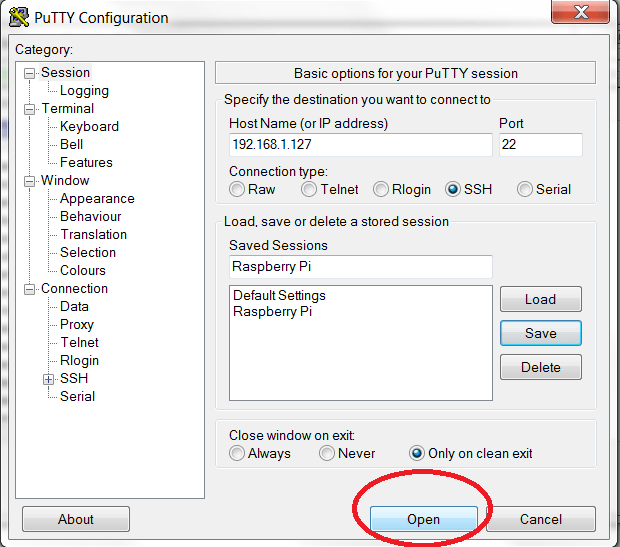Select Appearance under Window category
The width and height of the screenshot is (620, 547).
pos(97,199)
